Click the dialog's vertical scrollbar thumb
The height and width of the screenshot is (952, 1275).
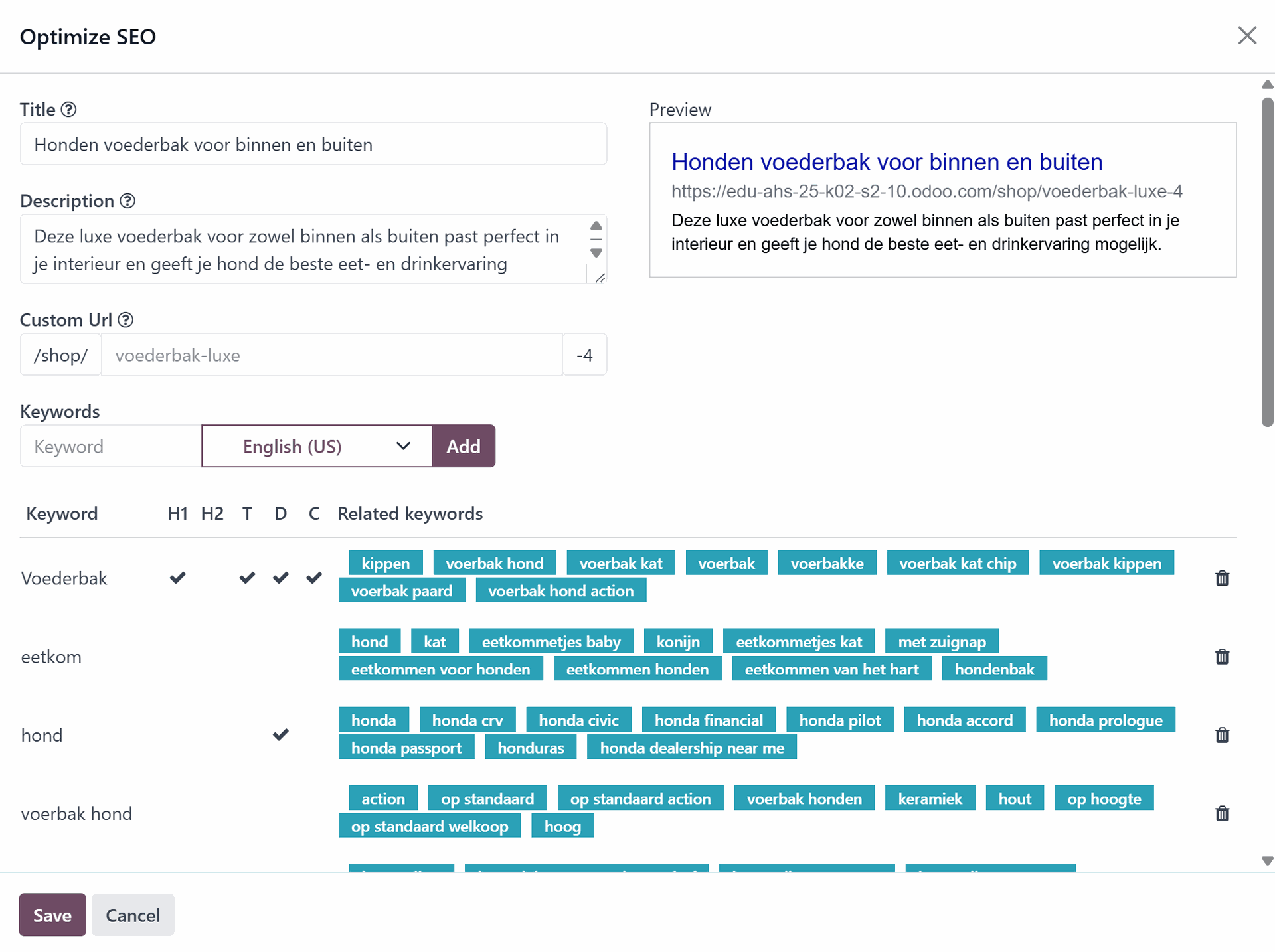pos(1267,262)
